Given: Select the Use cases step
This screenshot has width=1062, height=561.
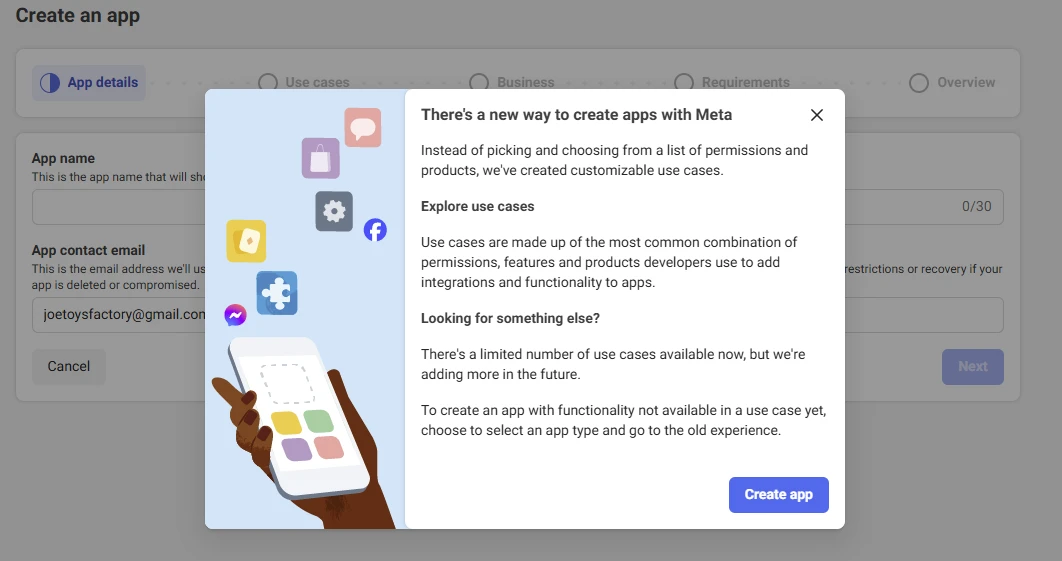Looking at the screenshot, I should [304, 83].
